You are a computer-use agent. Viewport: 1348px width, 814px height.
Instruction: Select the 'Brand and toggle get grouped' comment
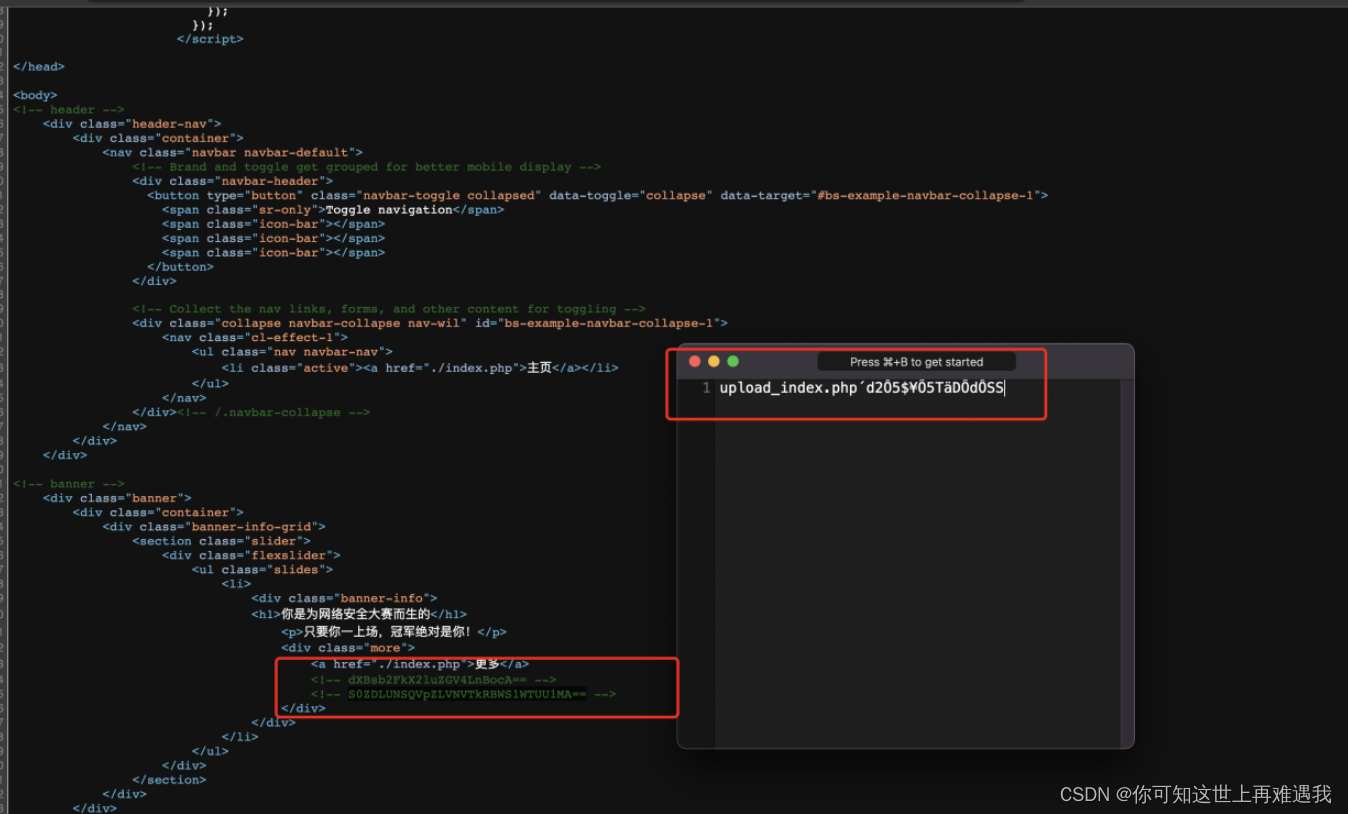tap(367, 167)
